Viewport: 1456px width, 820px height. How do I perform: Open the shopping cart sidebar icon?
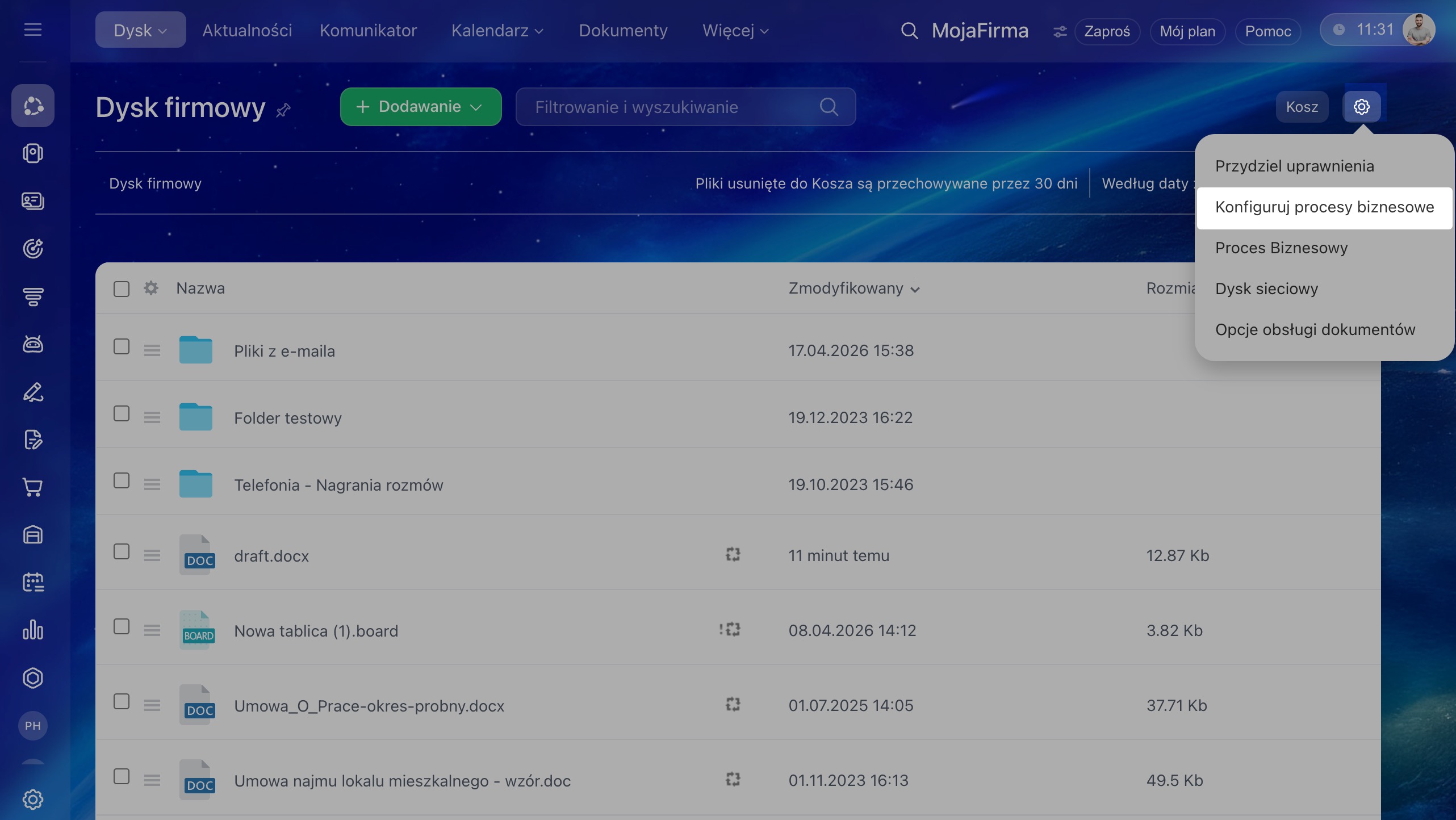click(33, 487)
